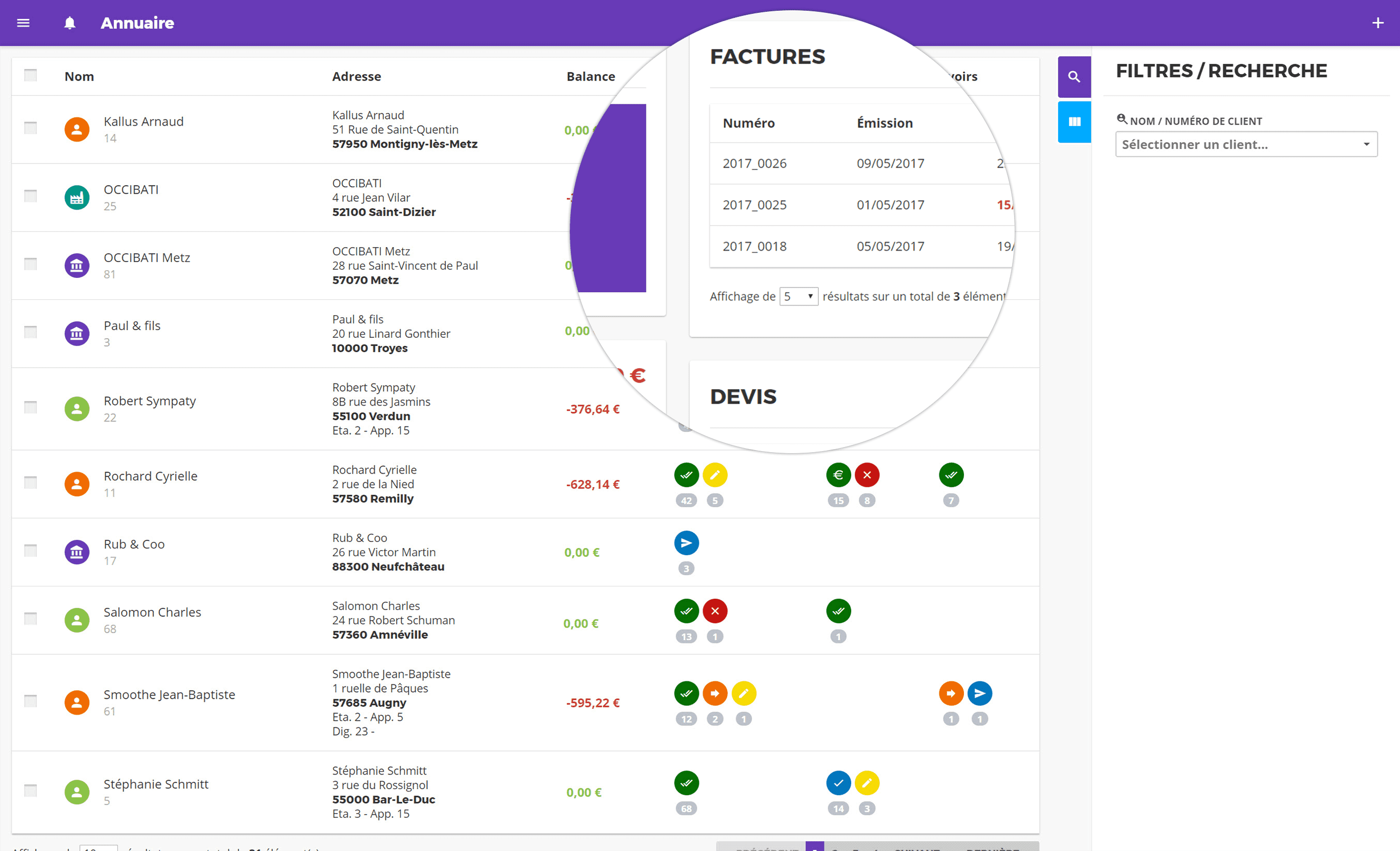
Task: Click Smoothe Jean-Baptiste's orange person avatar
Action: click(x=77, y=703)
